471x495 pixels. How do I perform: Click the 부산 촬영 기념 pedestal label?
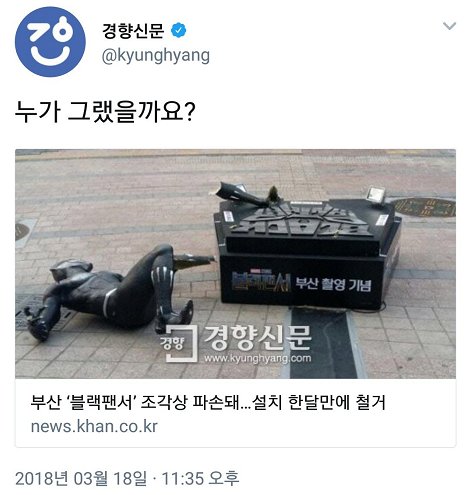[333, 284]
